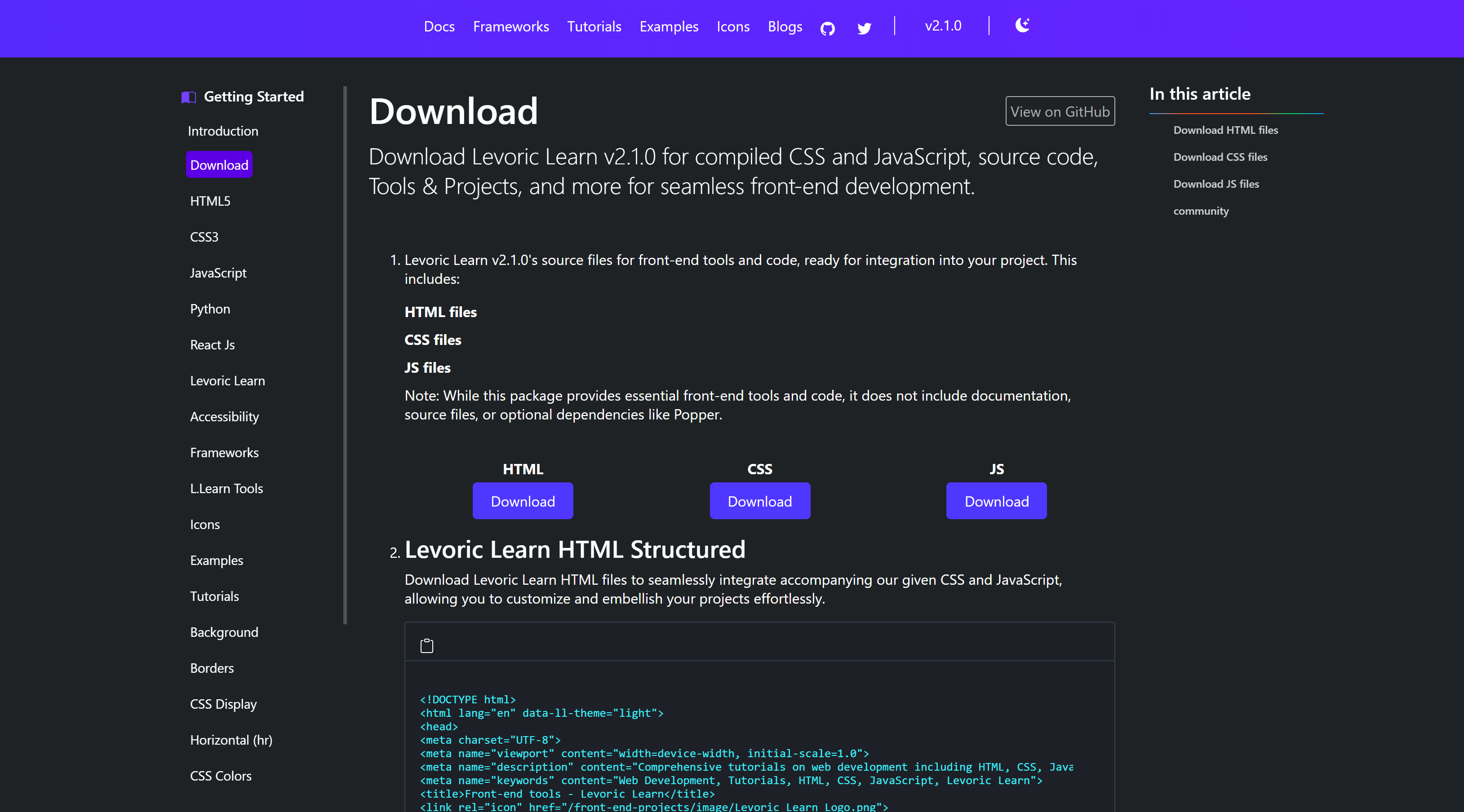This screenshot has height=812, width=1464.
Task: Open Blogs in top navigation
Action: point(785,26)
